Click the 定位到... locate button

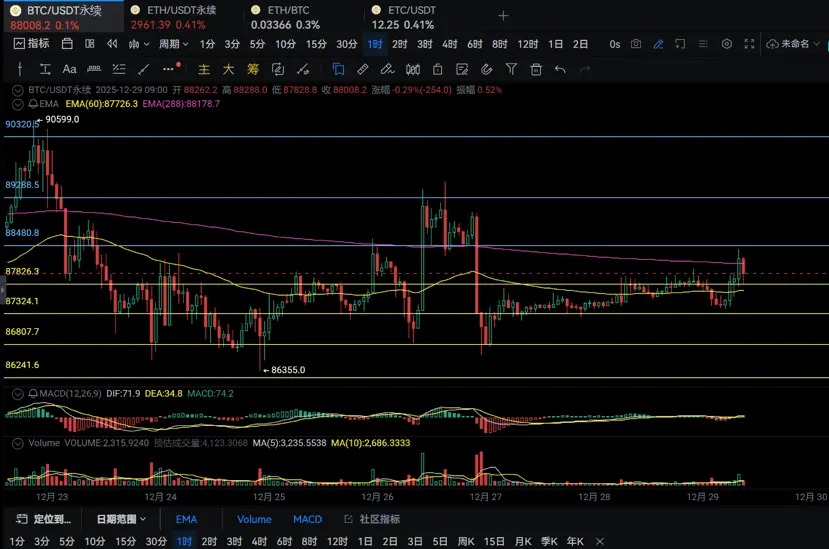click(x=43, y=519)
